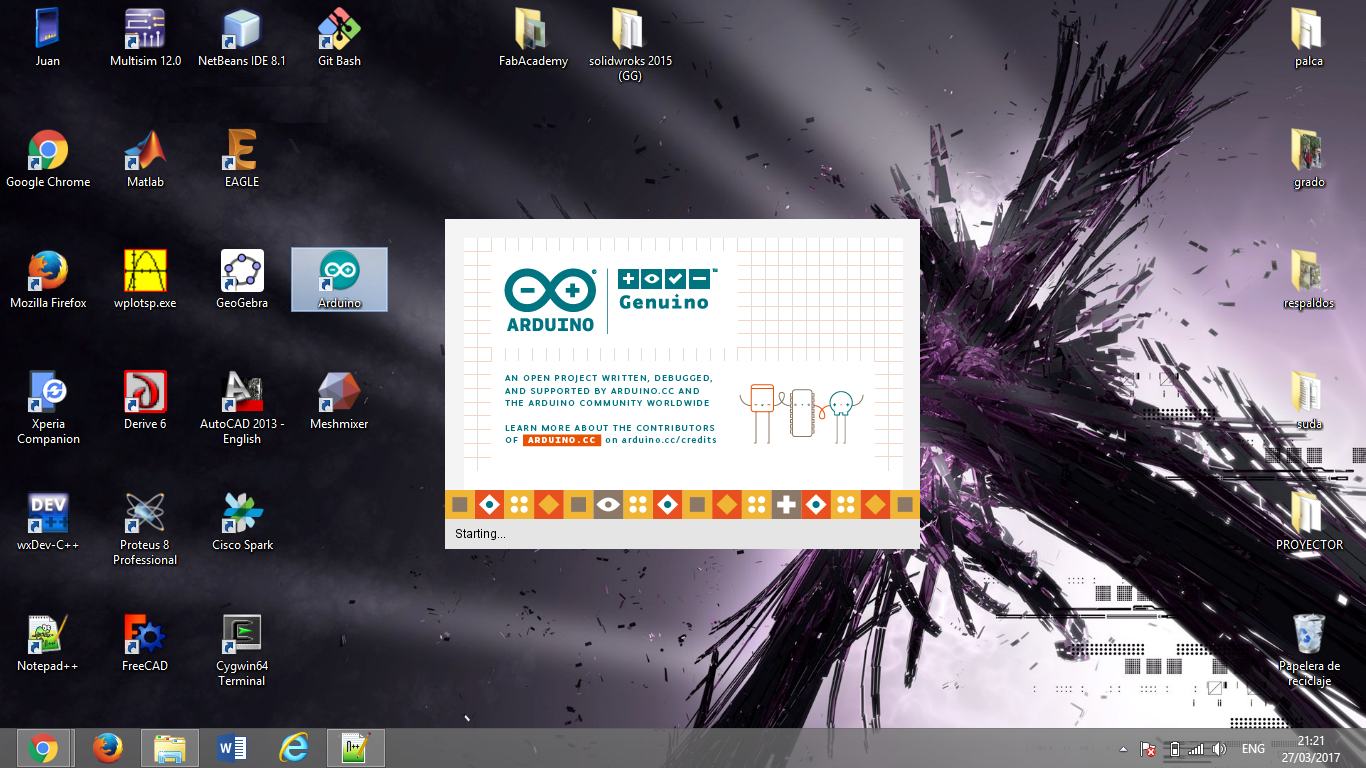Select the Arduino desktop shortcut
The image size is (1366, 768).
[x=339, y=279]
